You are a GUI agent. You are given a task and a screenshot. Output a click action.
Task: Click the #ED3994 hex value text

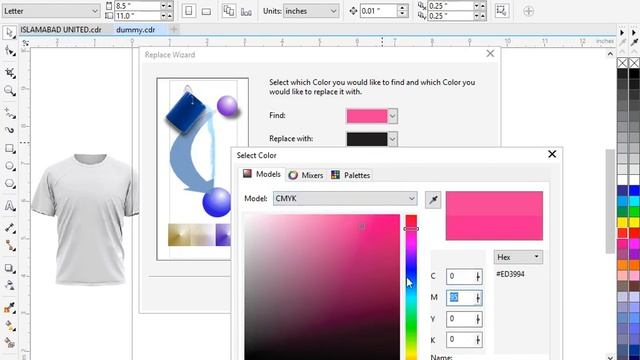(510, 274)
